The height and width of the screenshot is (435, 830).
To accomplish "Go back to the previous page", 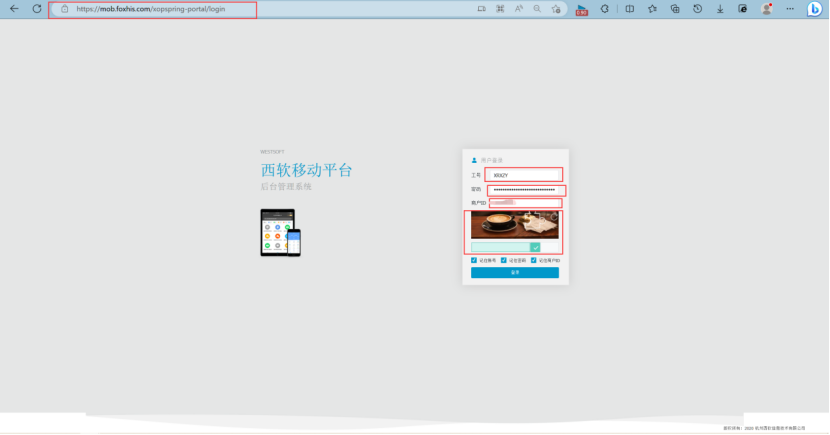I will 14,8.
